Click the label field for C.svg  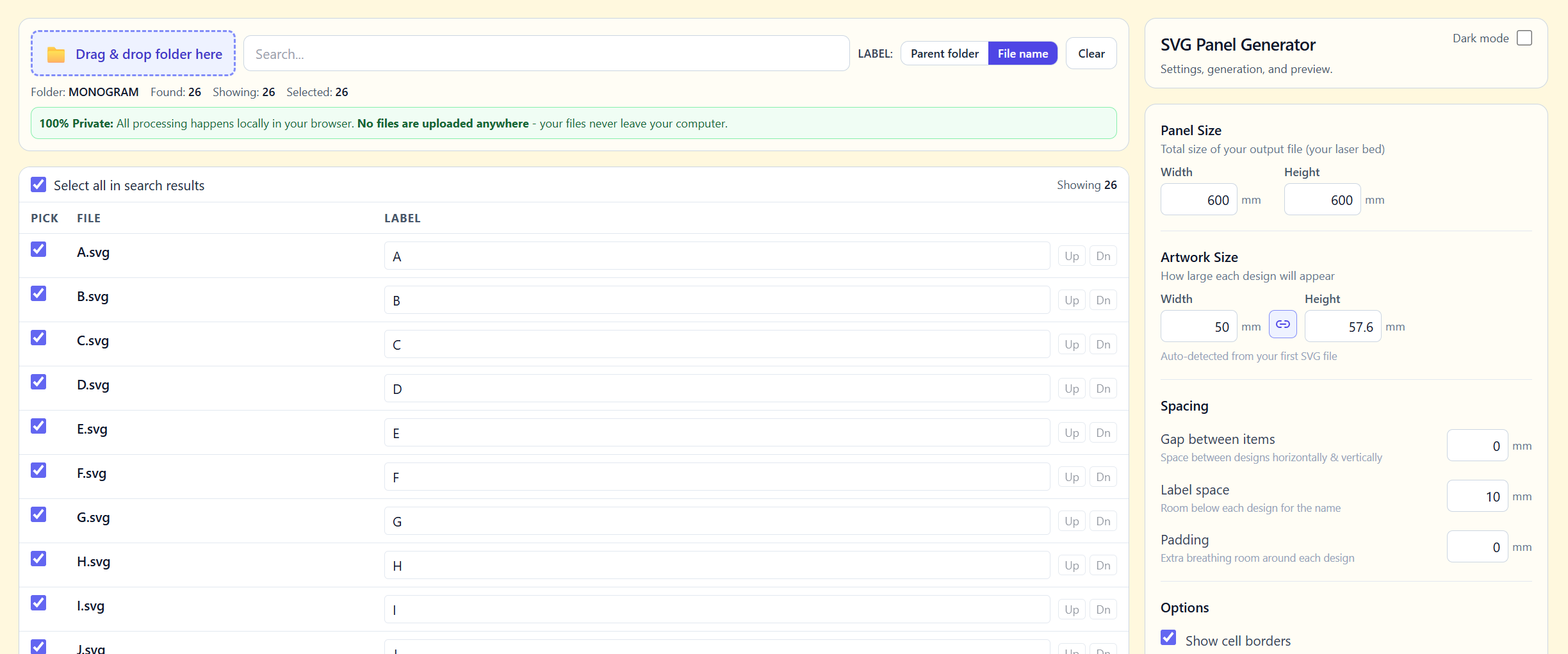(x=716, y=345)
